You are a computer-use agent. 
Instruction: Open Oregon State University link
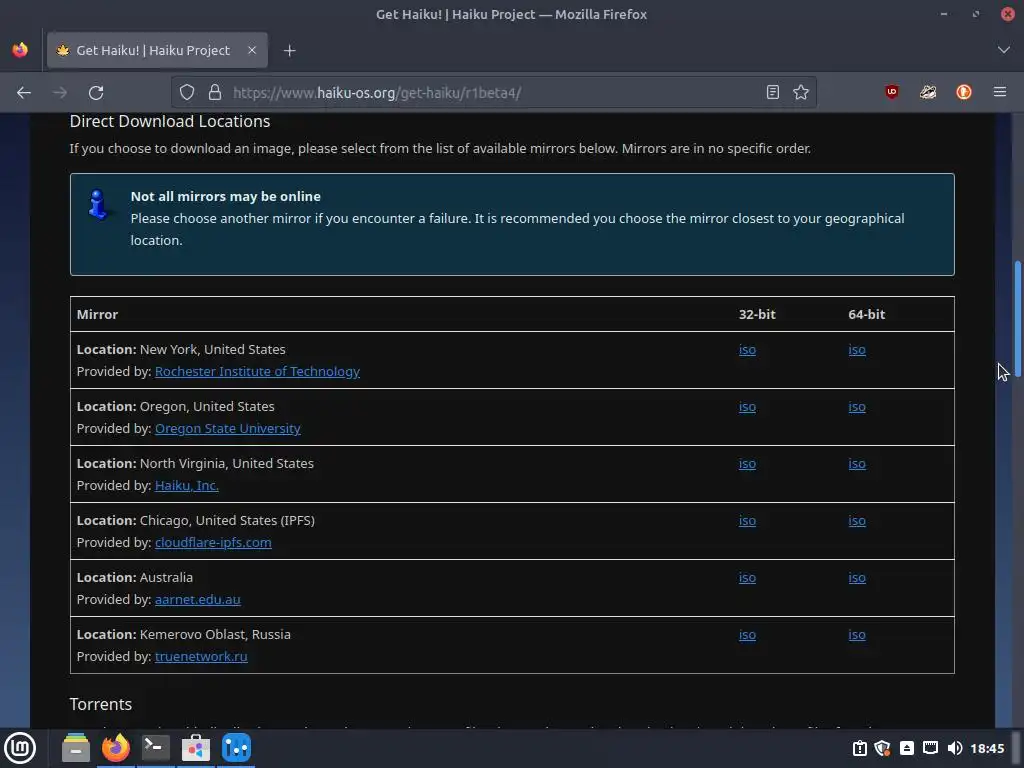click(x=228, y=428)
